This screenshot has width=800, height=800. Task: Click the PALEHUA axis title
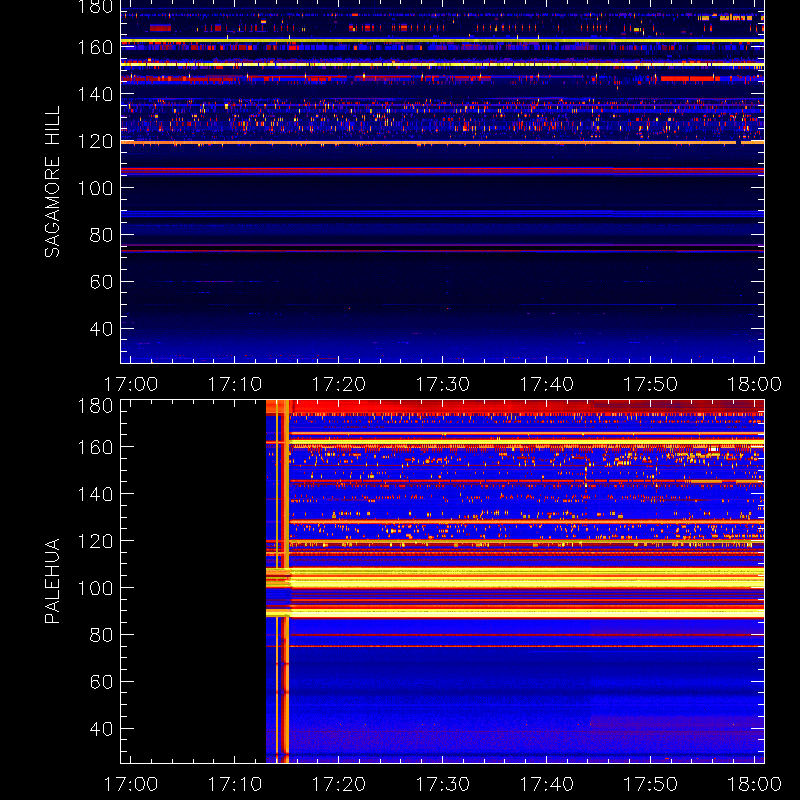[52, 581]
